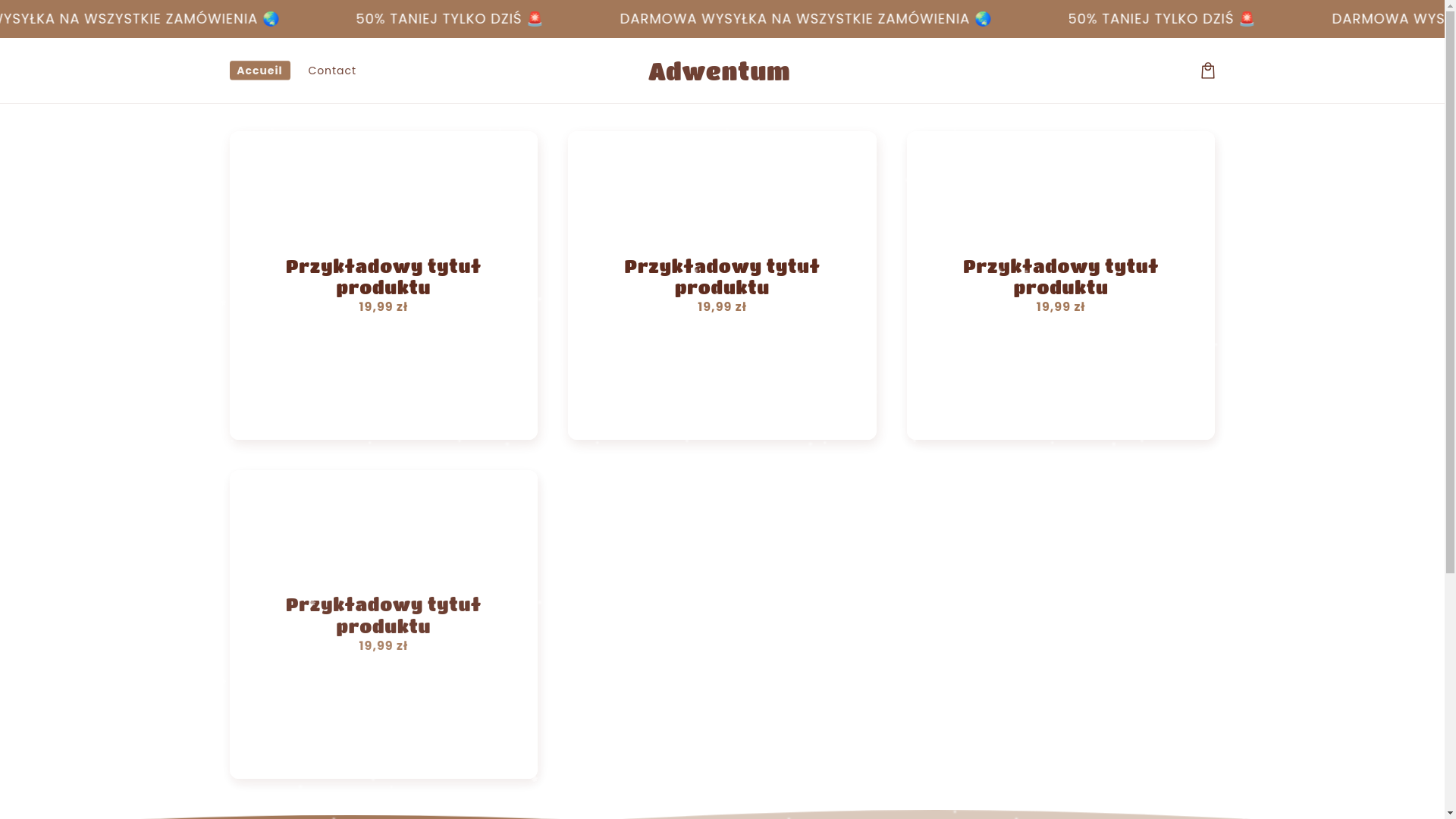Click the siren emoji after leftmost 50% TANIEJ text
Image resolution: width=1456 pixels, height=819 pixels.
535,19
